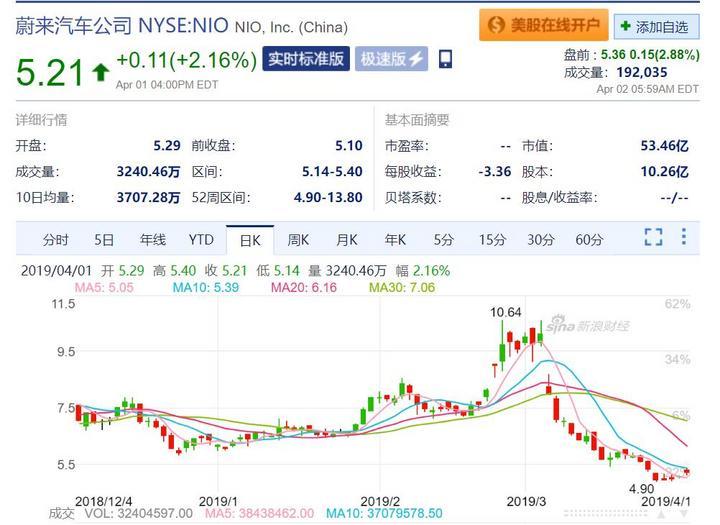Click the 基本面摘要 section heading
This screenshot has height=525, width=720.
click(416, 120)
